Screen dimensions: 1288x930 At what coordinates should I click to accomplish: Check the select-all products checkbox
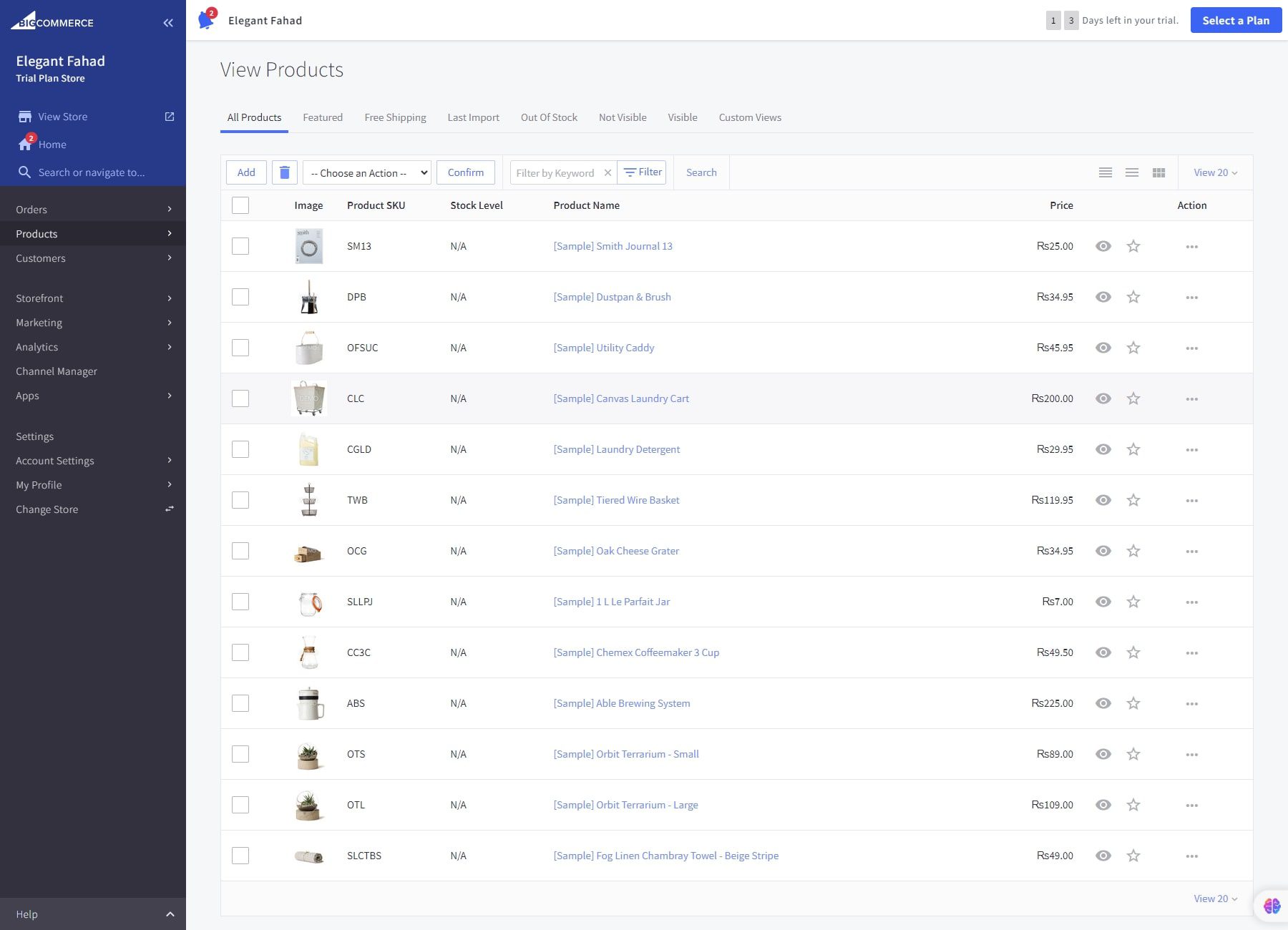240,205
